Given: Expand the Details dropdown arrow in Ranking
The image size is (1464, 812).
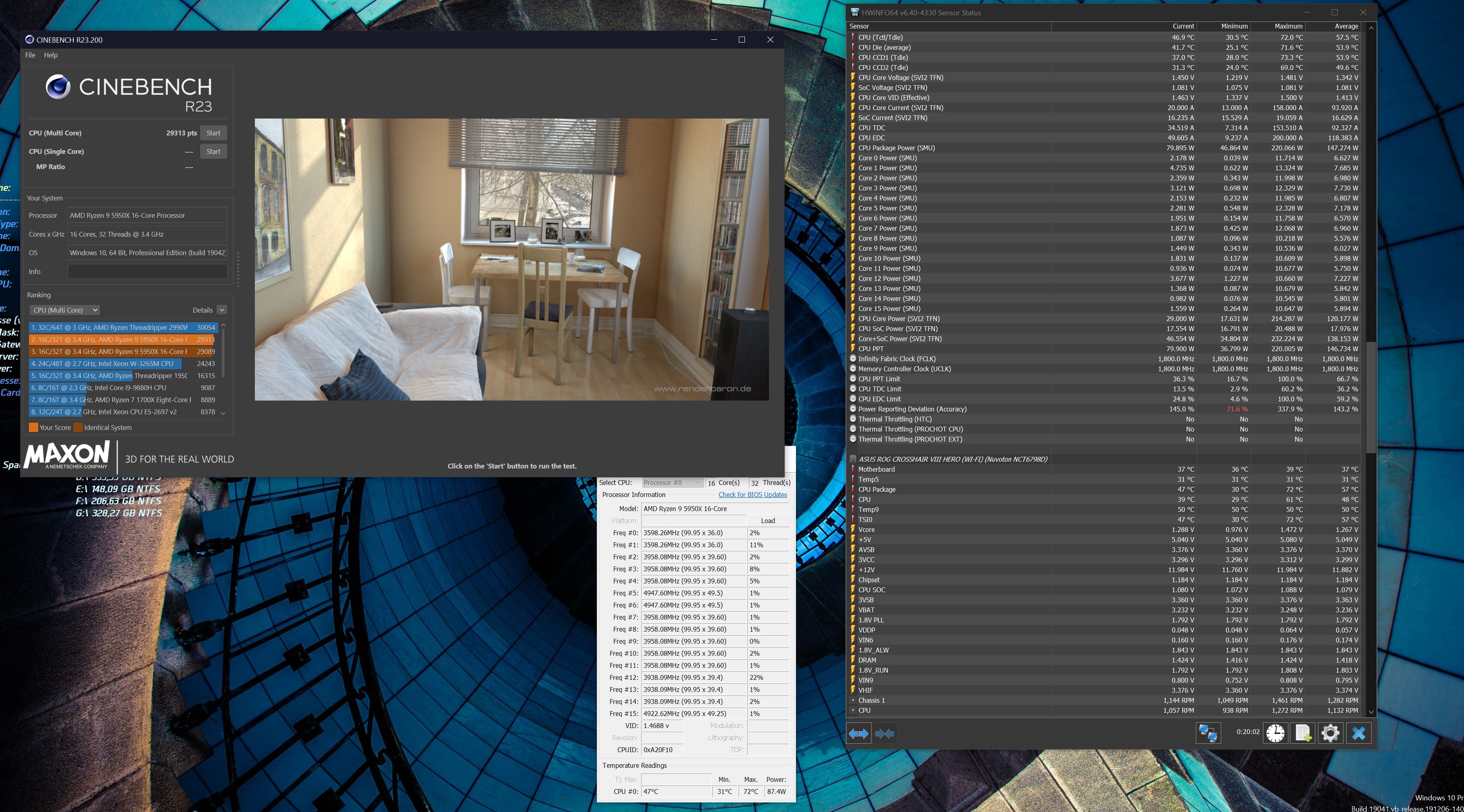Looking at the screenshot, I should click(x=222, y=310).
